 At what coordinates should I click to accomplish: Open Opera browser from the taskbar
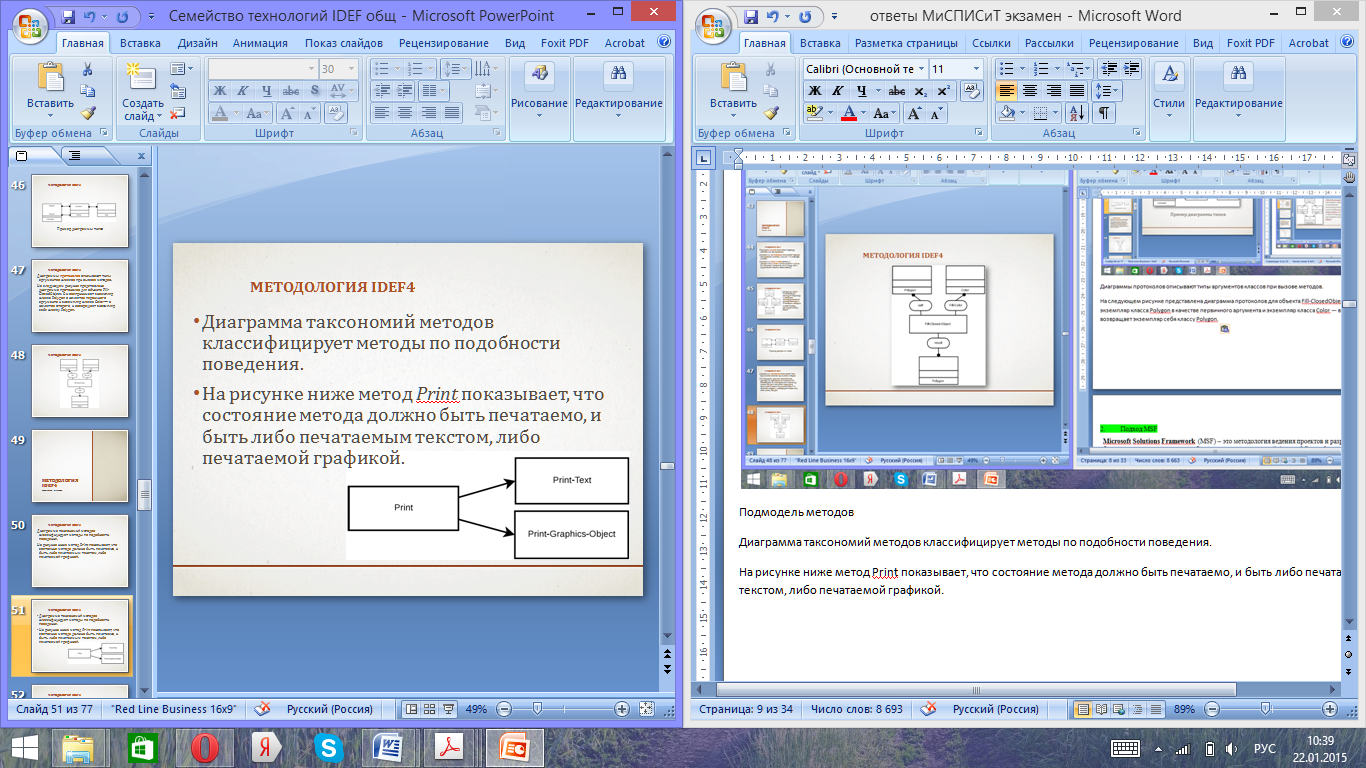click(x=205, y=747)
